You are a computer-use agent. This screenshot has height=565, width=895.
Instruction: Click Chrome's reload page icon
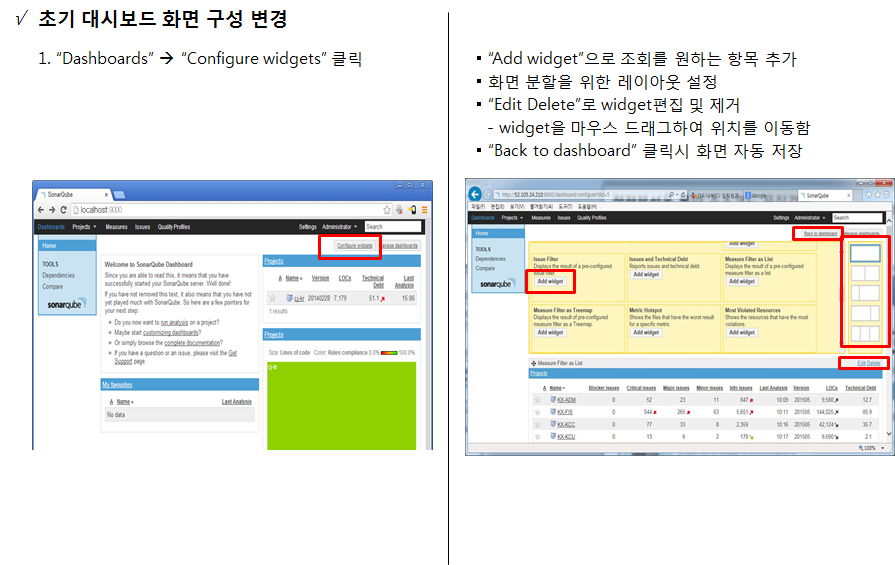tap(63, 210)
